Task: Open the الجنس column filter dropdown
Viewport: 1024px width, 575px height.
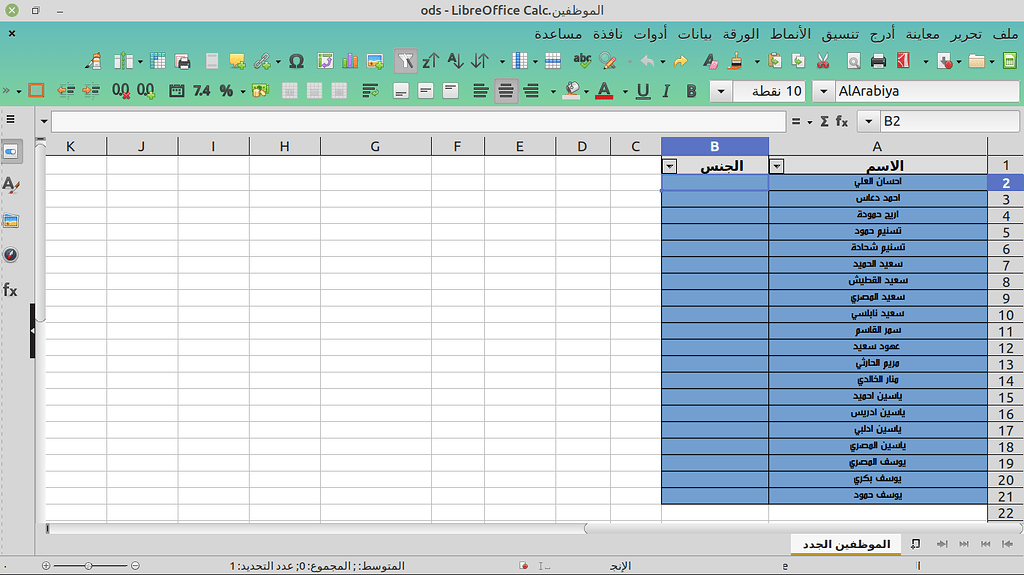Action: 670,166
